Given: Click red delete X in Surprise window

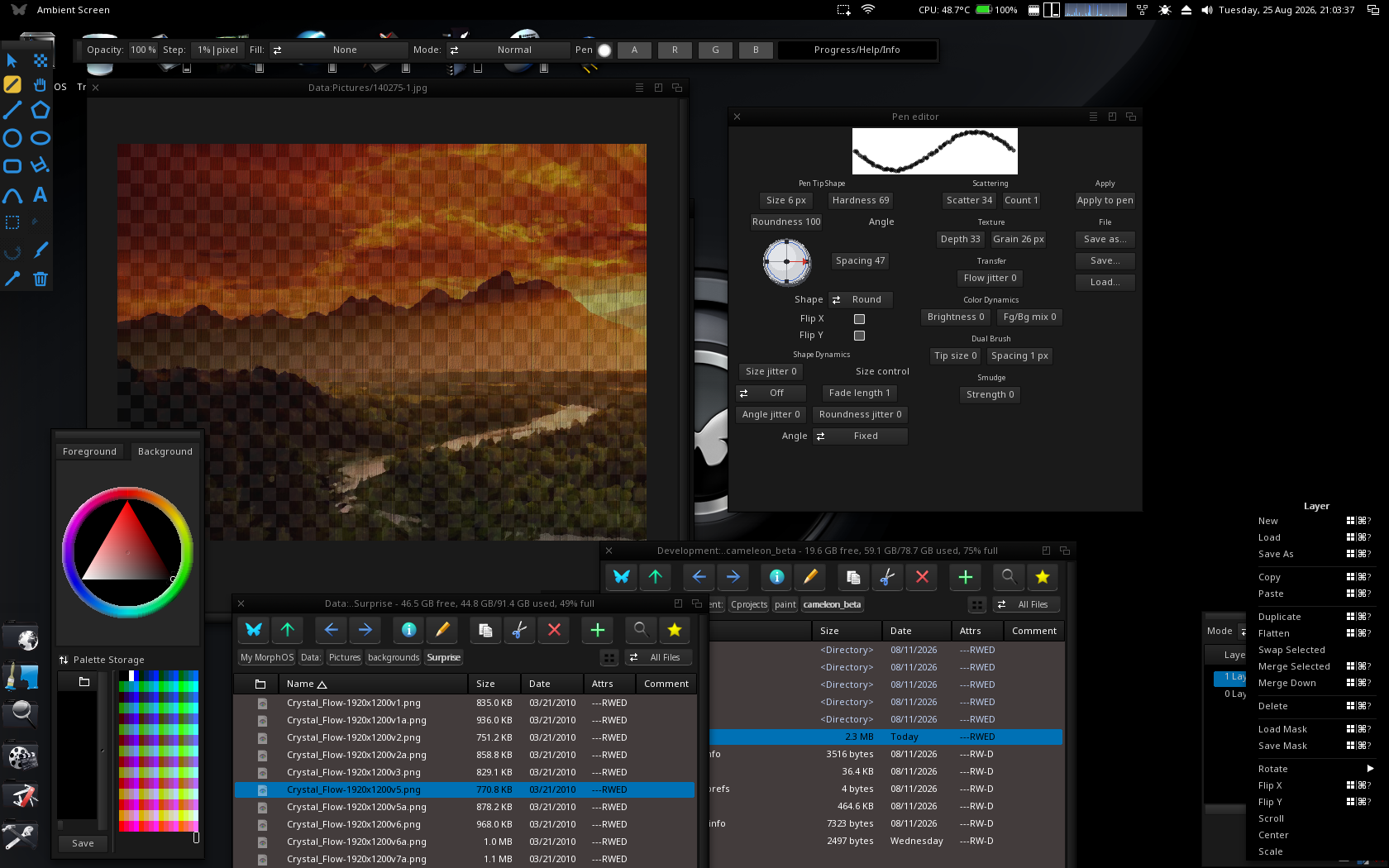Looking at the screenshot, I should (554, 630).
